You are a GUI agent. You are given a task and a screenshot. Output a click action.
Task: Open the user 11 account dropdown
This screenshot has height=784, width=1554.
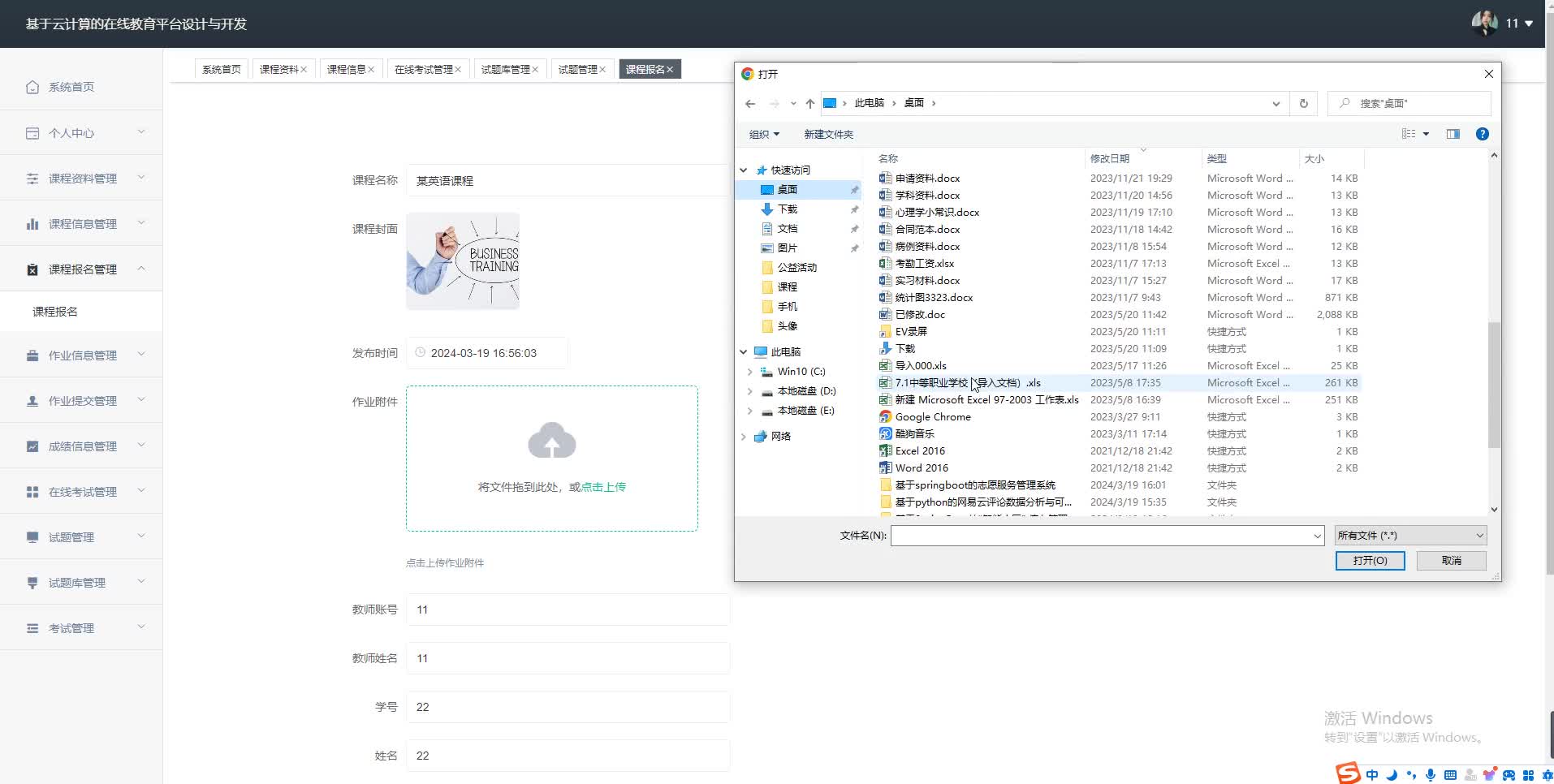pos(1520,24)
